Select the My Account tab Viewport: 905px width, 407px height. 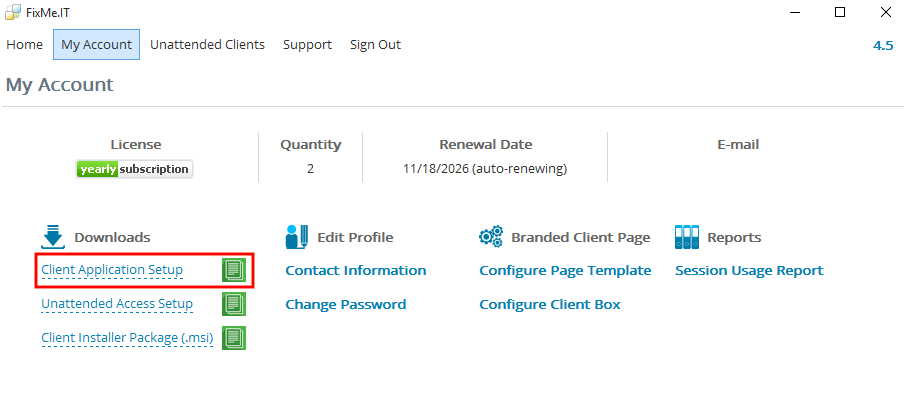[x=96, y=44]
